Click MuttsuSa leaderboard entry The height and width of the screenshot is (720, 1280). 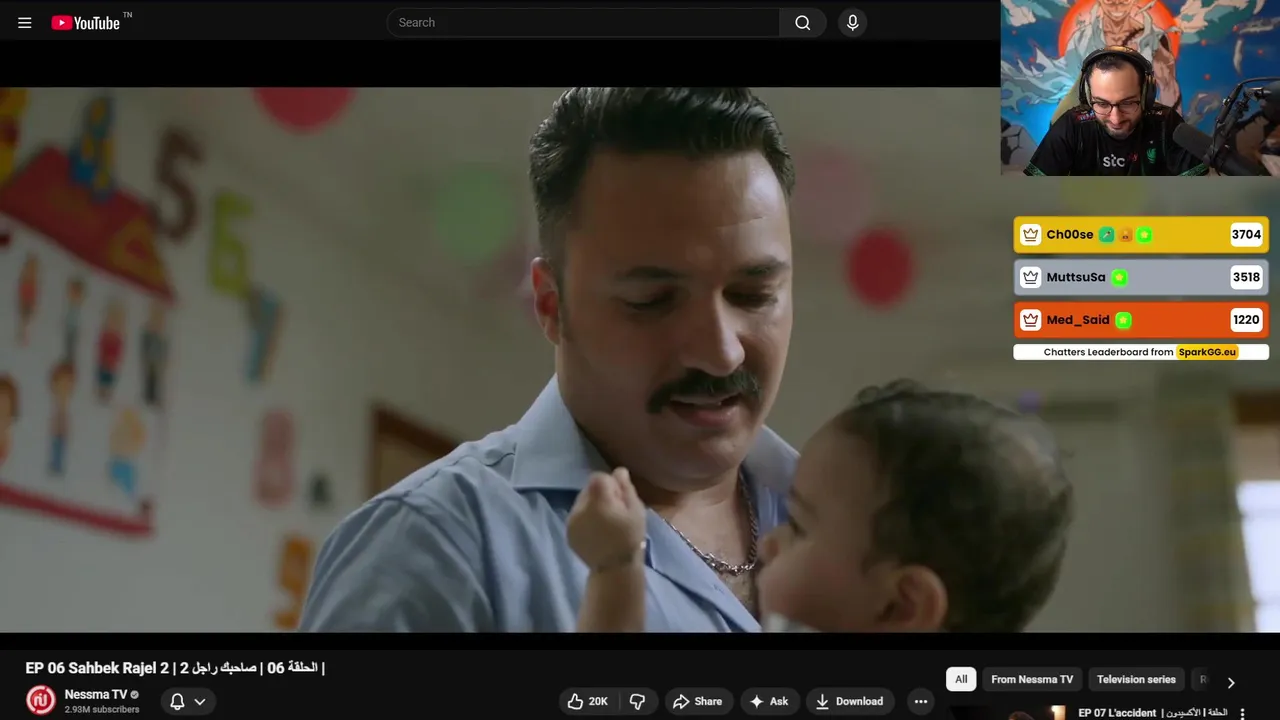1141,277
